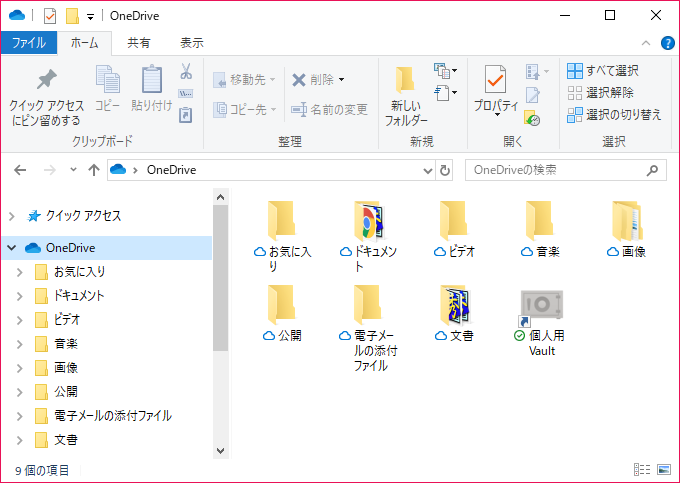Open the Quick Access Toolbar customize dropdown
This screenshot has height=483, width=680.
click(90, 16)
